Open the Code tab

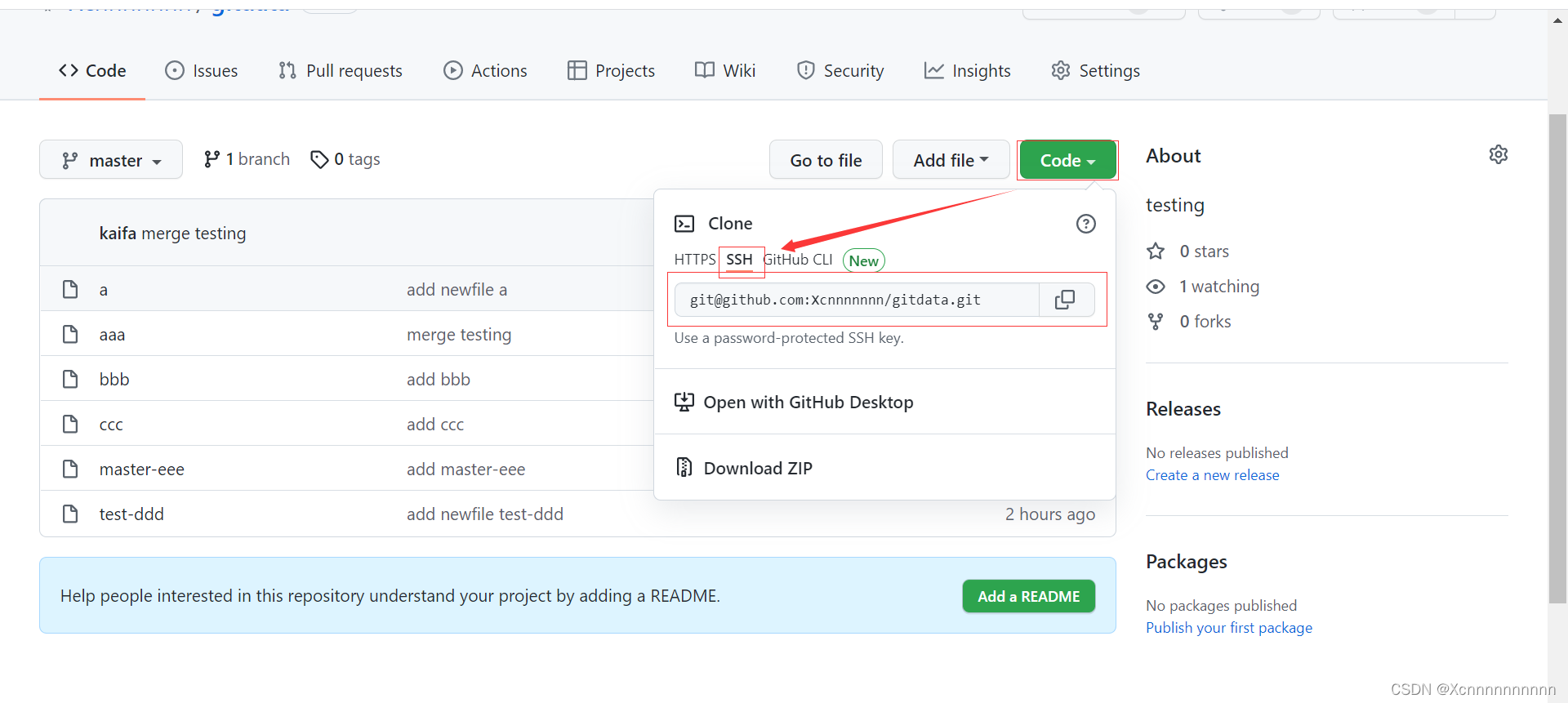tap(92, 71)
